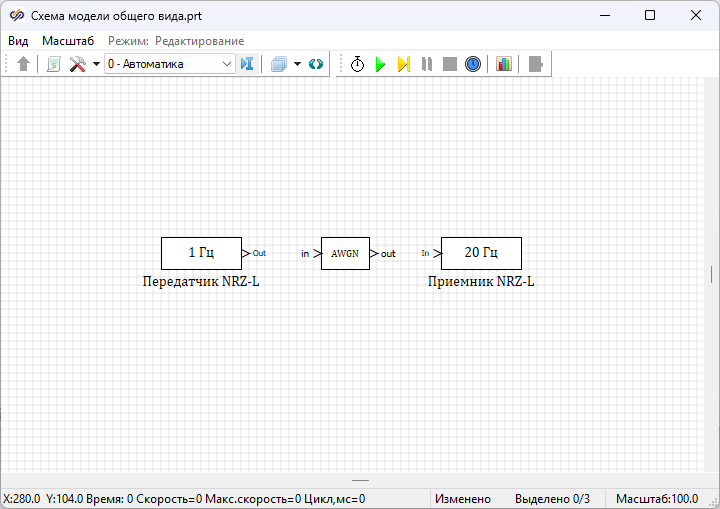Screen dimensions: 720x509
Task: Open the stopwatch simulation settings
Action: point(357,64)
